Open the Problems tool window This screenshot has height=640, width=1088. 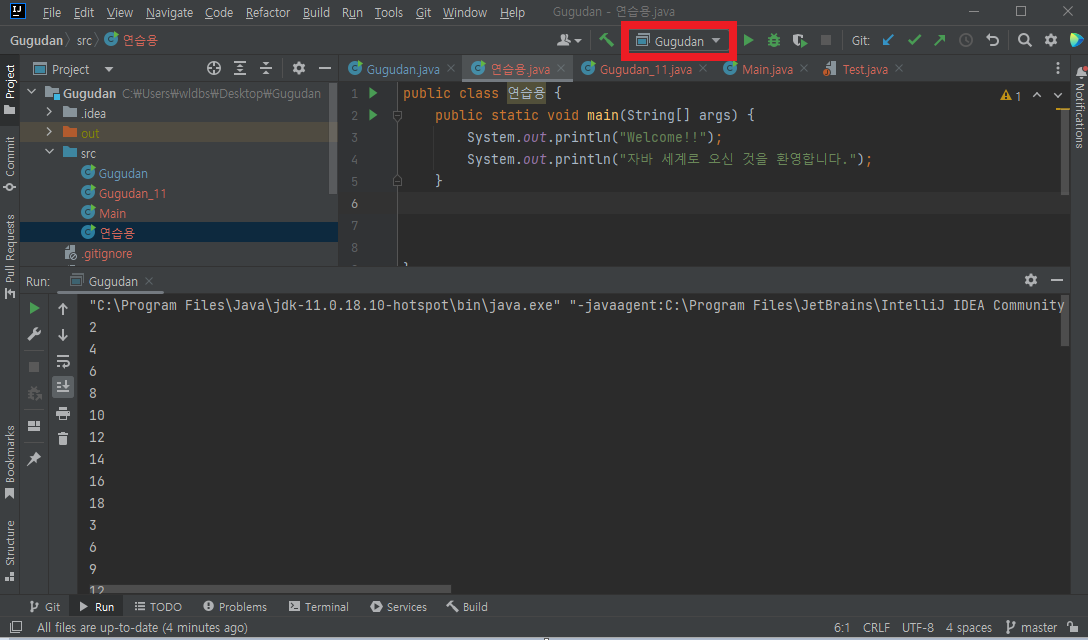[x=235, y=607]
